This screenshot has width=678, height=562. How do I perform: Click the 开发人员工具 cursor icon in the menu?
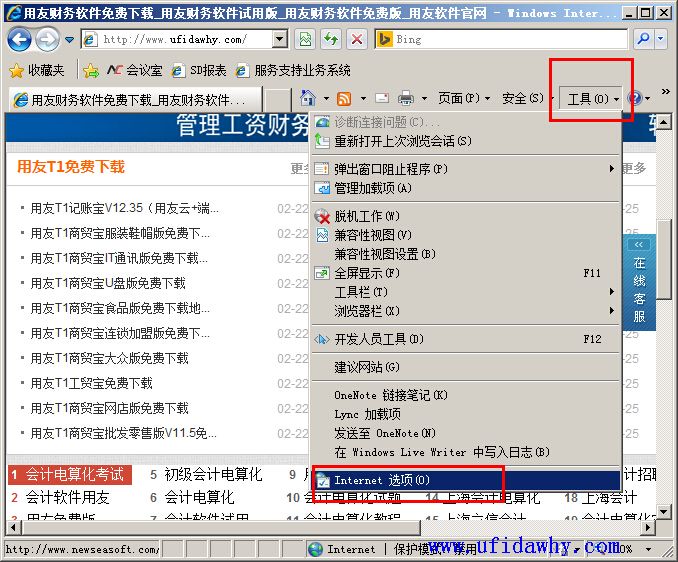click(322, 339)
